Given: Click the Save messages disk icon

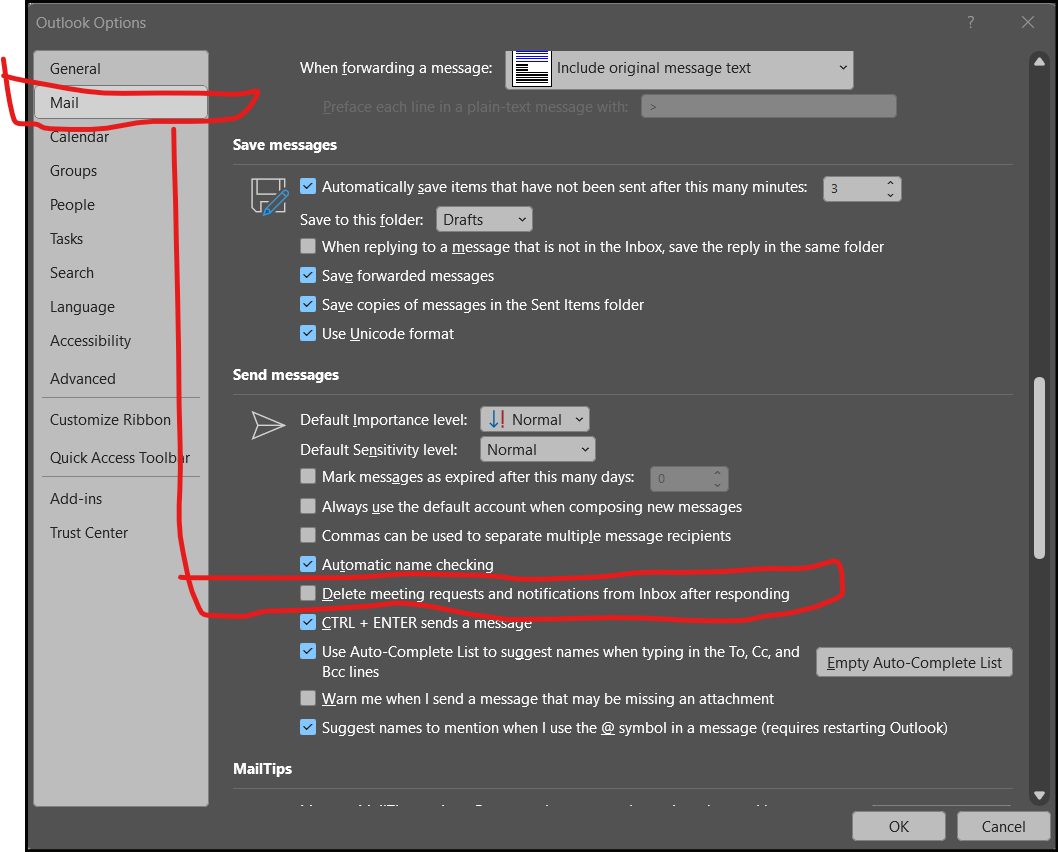Looking at the screenshot, I should (x=269, y=196).
